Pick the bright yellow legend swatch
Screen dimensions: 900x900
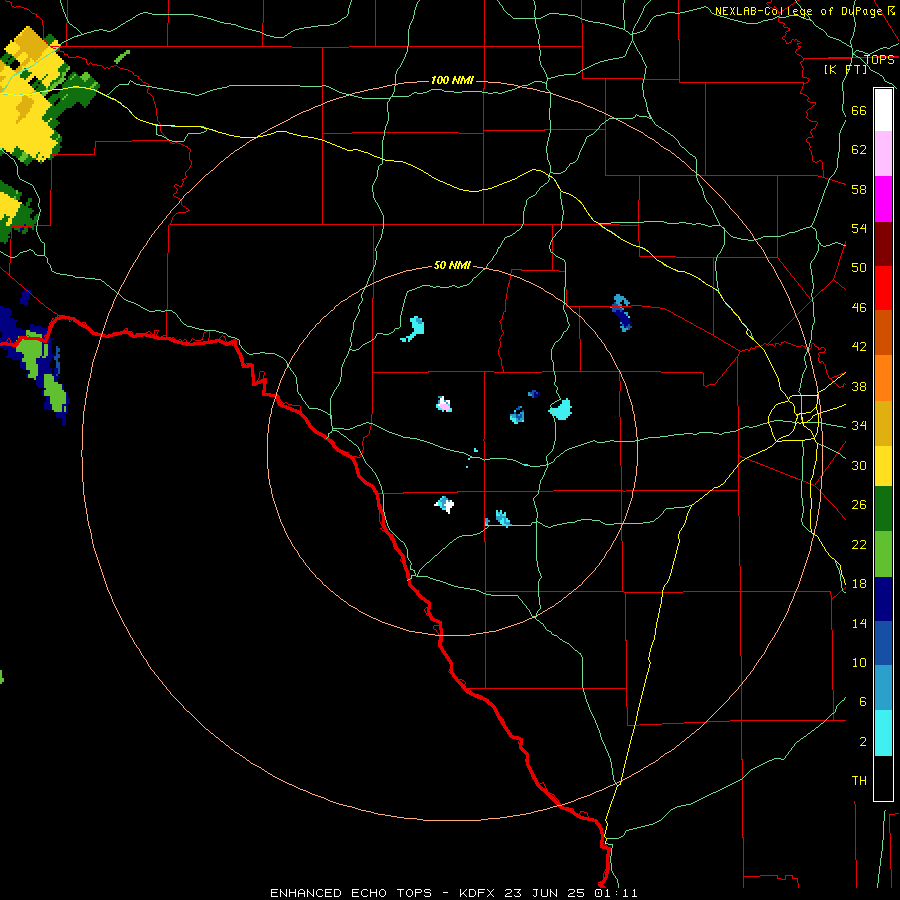point(883,466)
